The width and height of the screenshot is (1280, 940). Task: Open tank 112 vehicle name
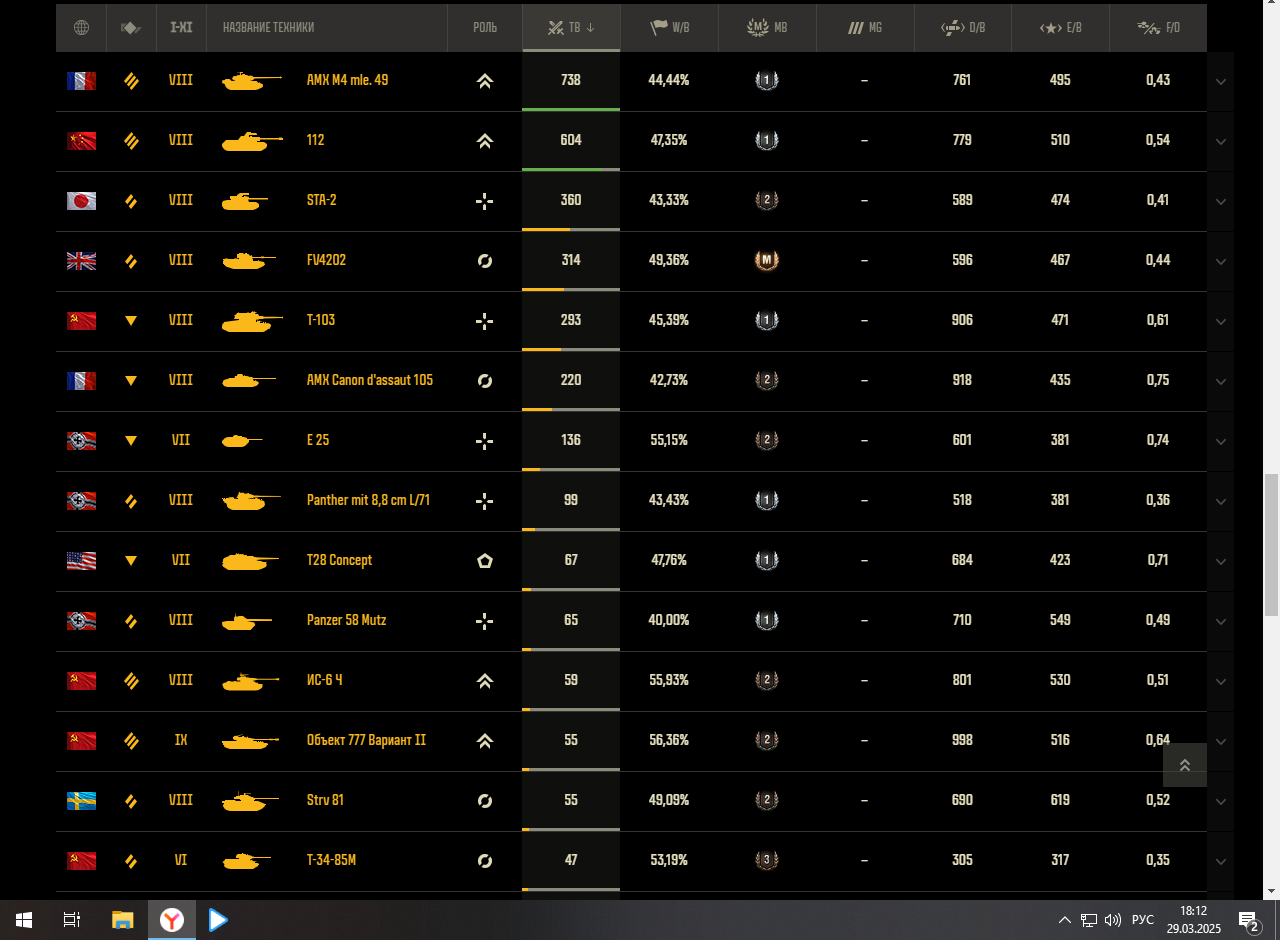pos(315,140)
